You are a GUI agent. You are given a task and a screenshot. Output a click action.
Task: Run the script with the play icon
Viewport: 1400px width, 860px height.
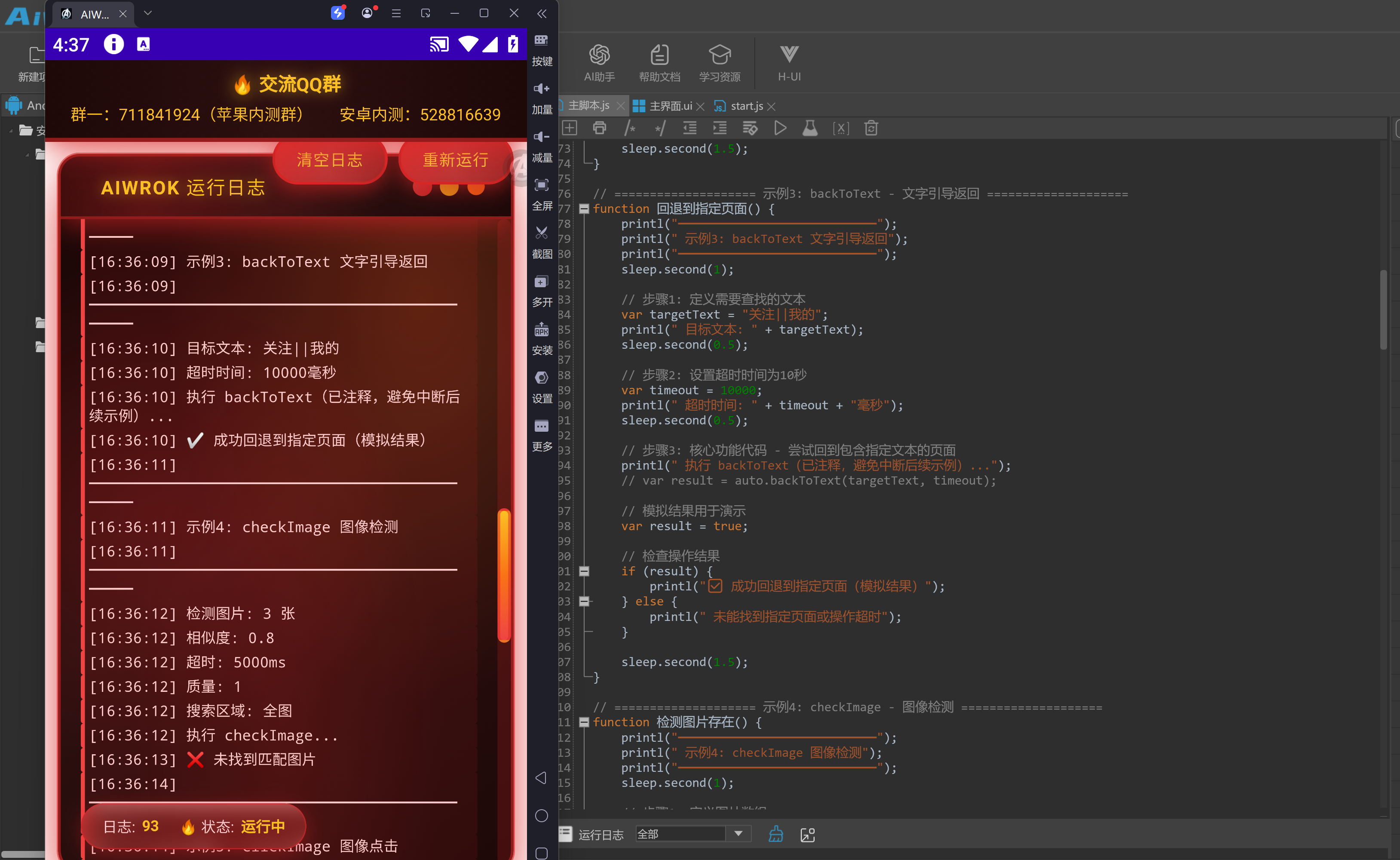pyautogui.click(x=781, y=128)
